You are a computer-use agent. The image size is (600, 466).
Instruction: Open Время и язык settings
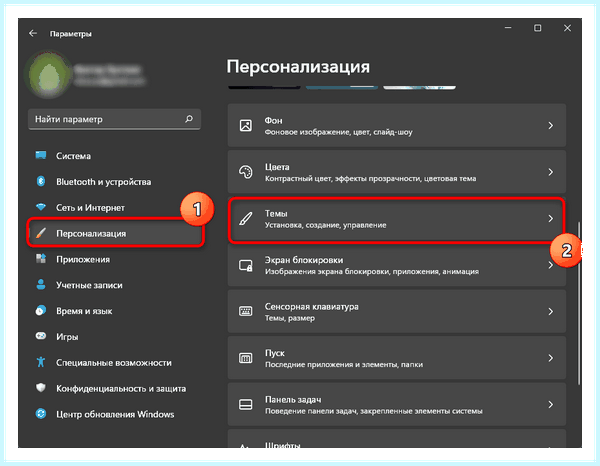click(x=114, y=310)
